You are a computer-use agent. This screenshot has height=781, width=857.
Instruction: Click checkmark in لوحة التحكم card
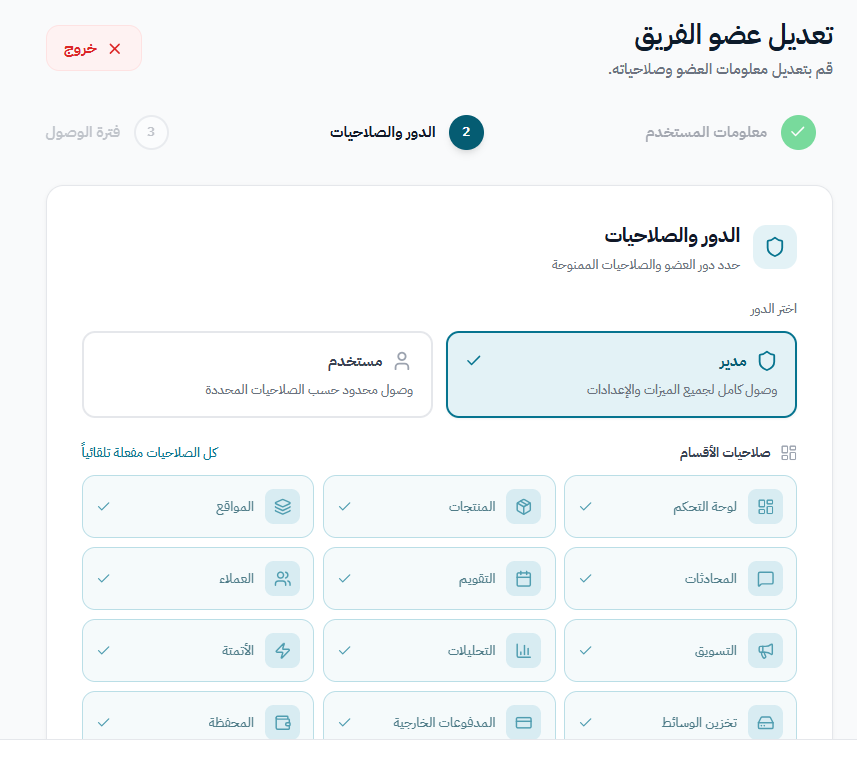pos(585,507)
